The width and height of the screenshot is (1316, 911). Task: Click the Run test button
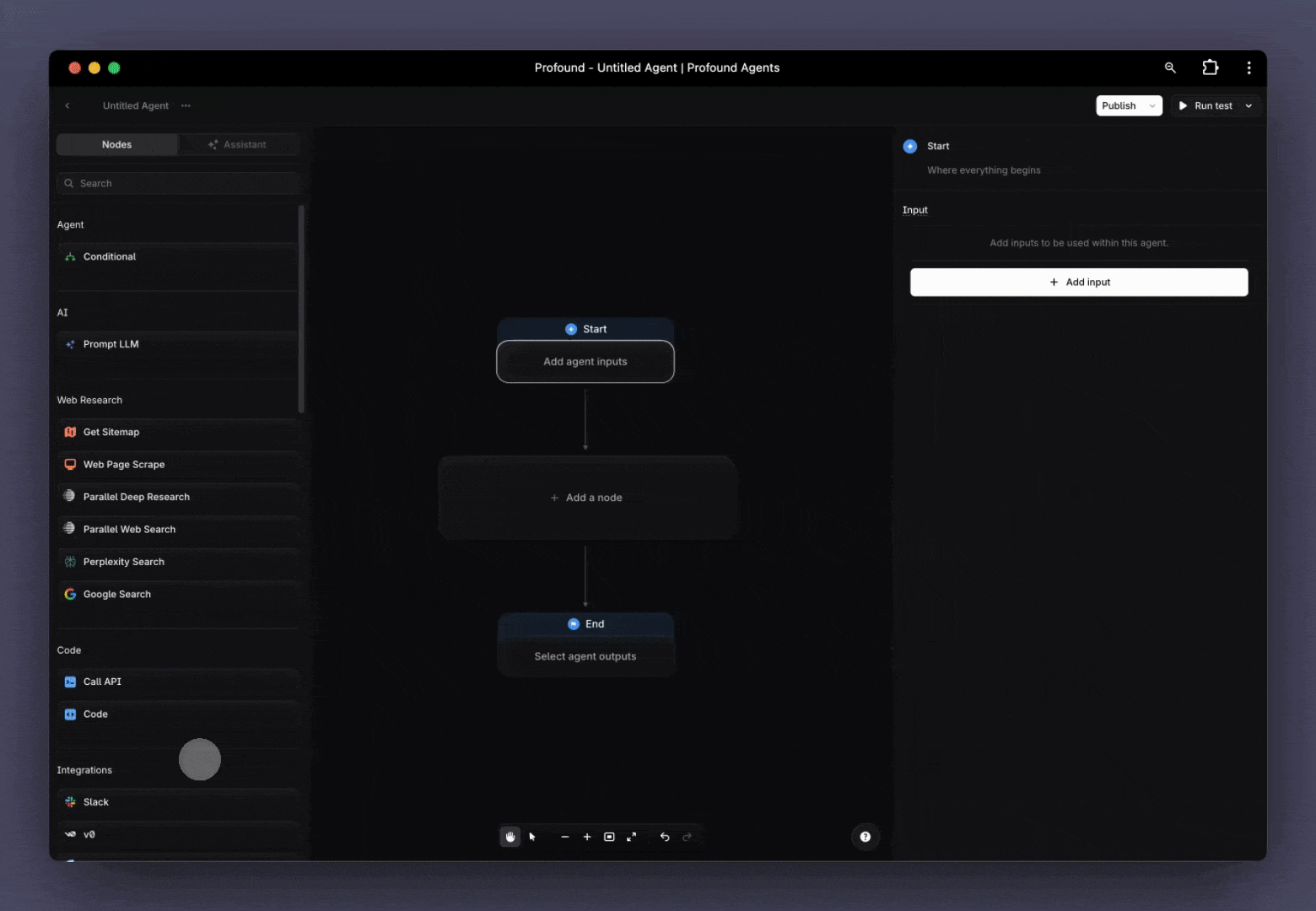[x=1205, y=105]
